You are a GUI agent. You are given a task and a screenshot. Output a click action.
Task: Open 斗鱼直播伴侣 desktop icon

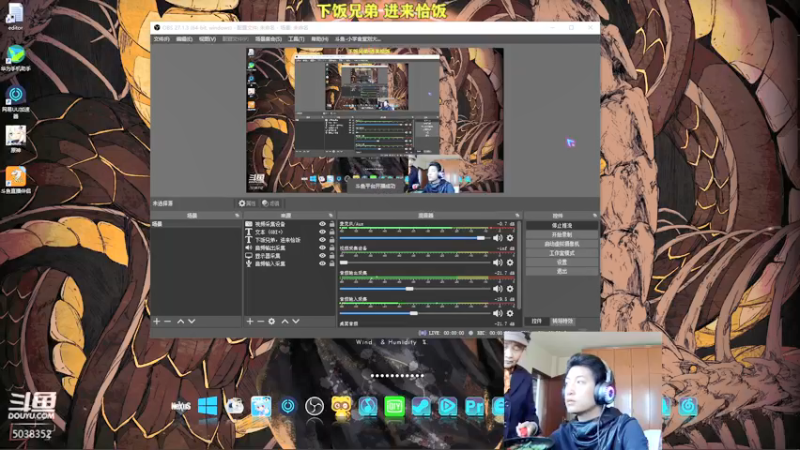pyautogui.click(x=16, y=181)
